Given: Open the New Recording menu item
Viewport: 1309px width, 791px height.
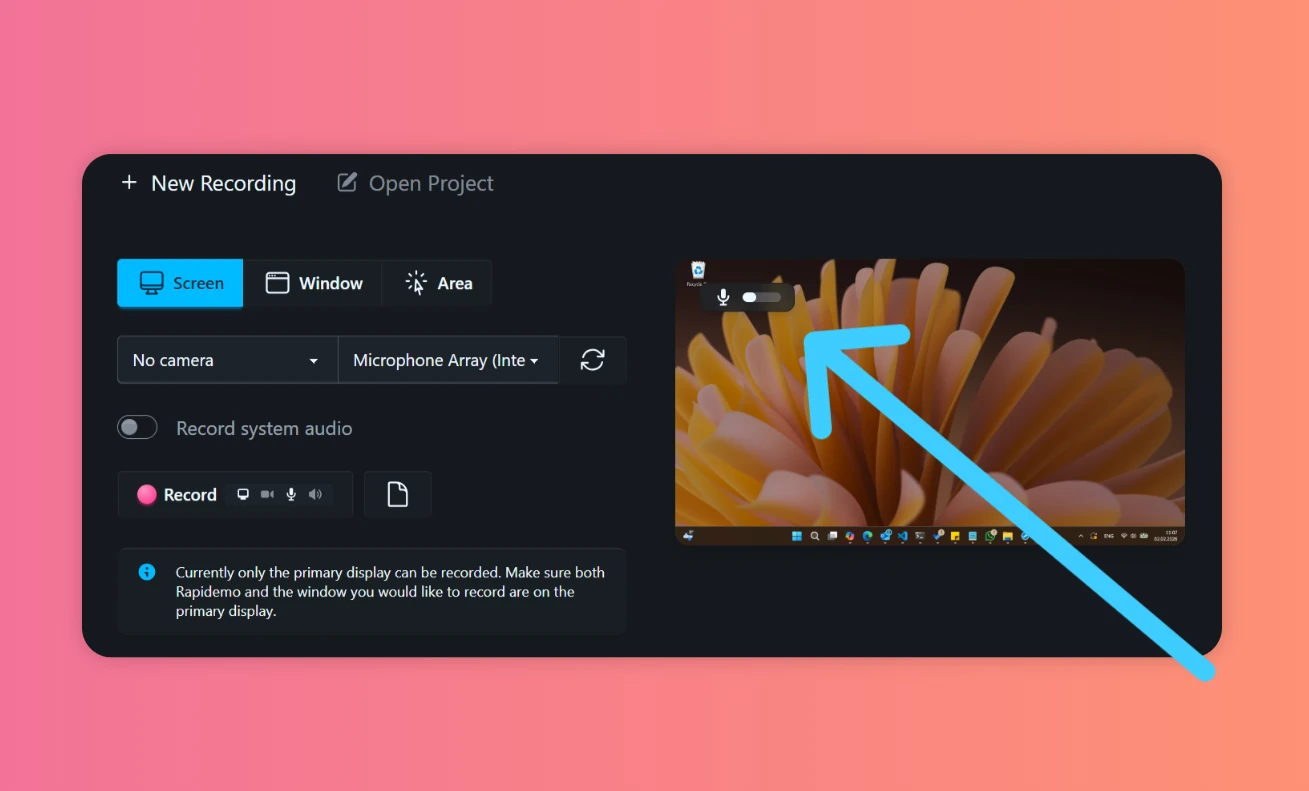Looking at the screenshot, I should pos(208,183).
